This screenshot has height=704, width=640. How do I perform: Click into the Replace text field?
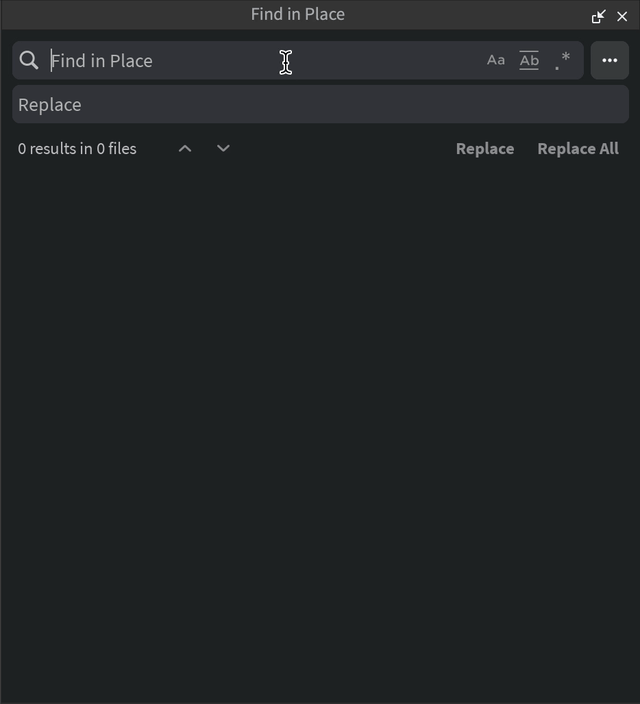320,105
